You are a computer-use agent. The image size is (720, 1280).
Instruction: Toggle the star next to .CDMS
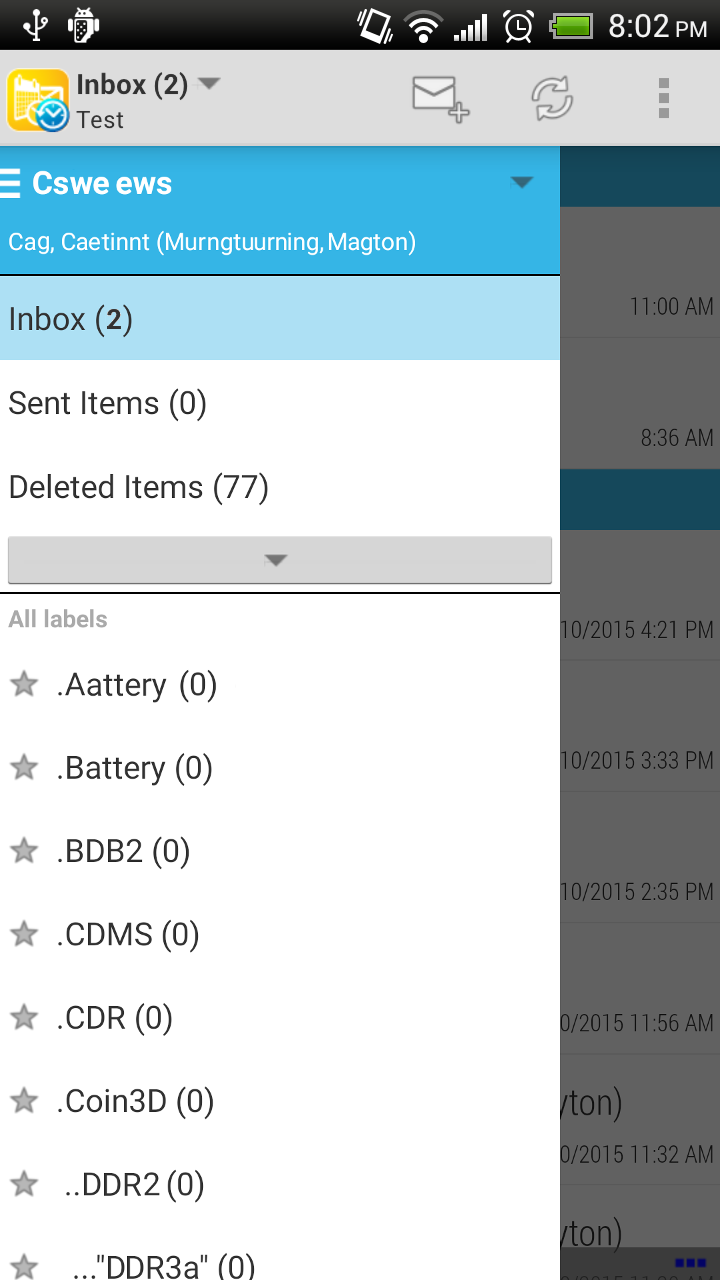coord(24,935)
